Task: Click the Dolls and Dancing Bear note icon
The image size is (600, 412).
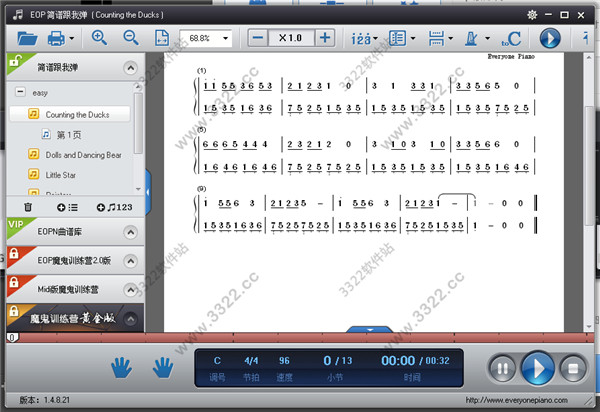Action: (34, 154)
